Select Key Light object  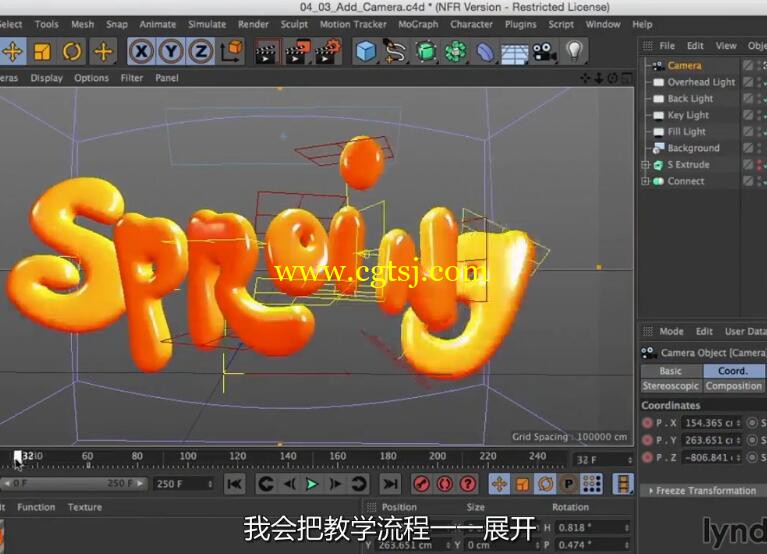click(688, 115)
